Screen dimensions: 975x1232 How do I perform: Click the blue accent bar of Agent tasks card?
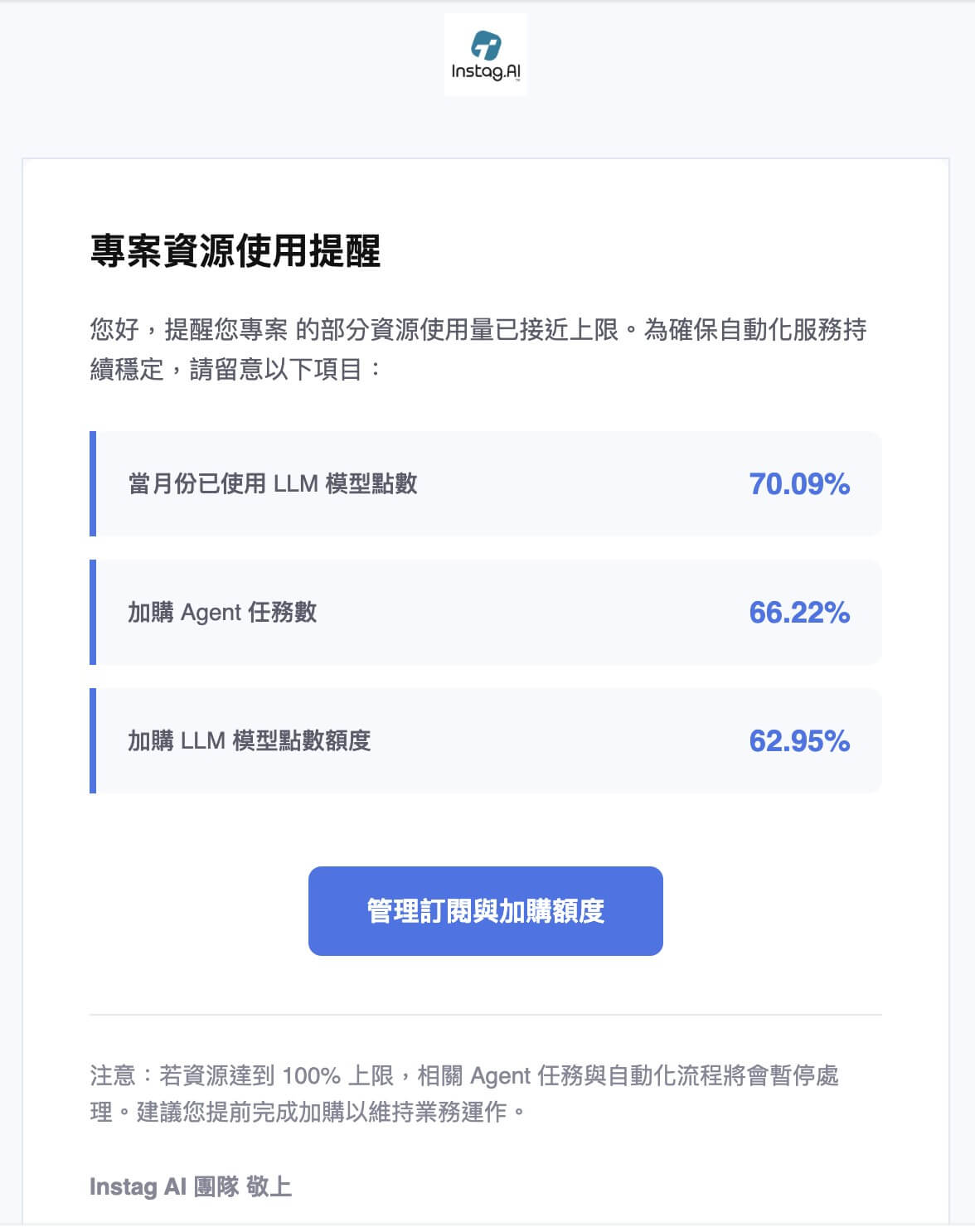pos(93,612)
